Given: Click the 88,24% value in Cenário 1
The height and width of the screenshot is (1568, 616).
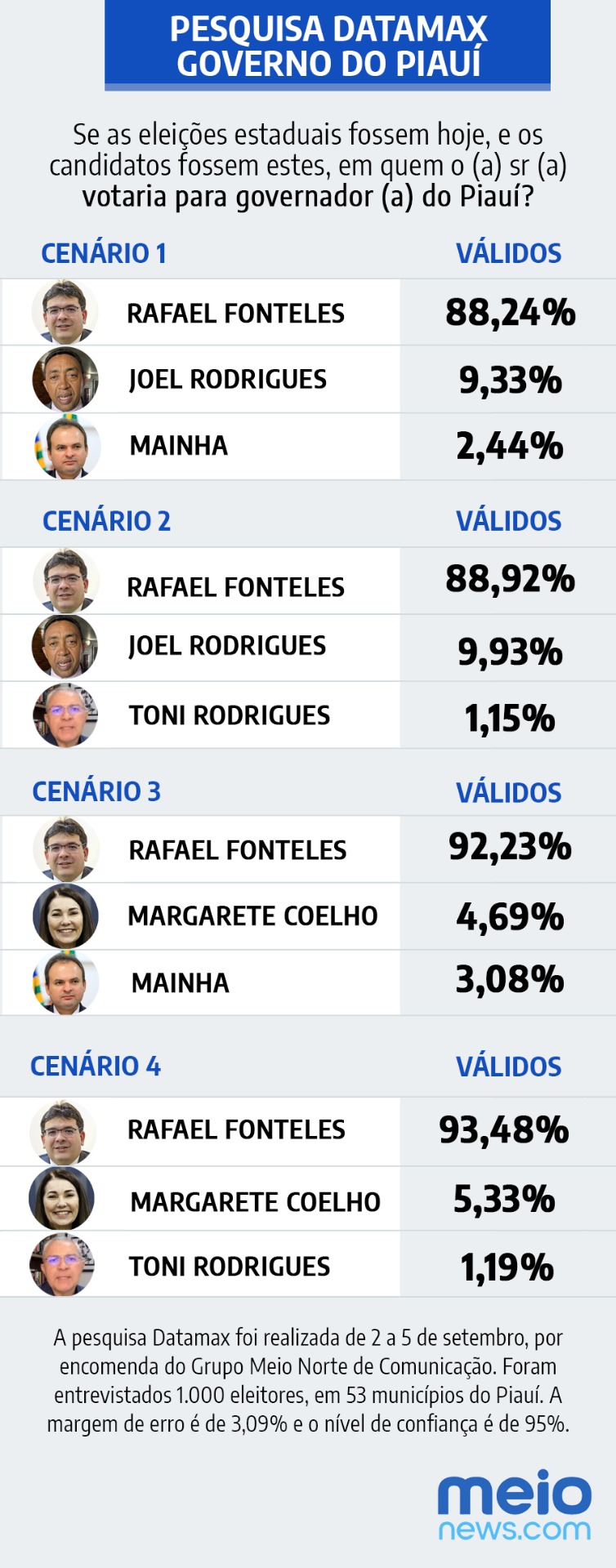Looking at the screenshot, I should click(x=510, y=313).
